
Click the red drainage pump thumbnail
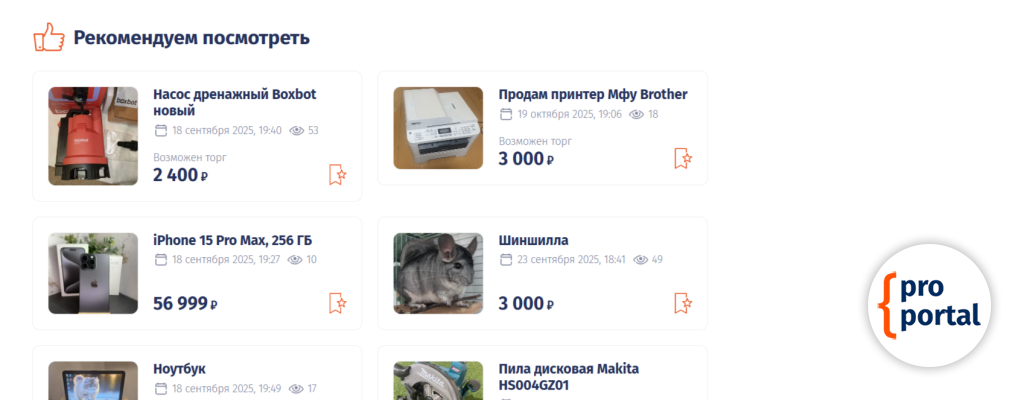[x=93, y=136]
